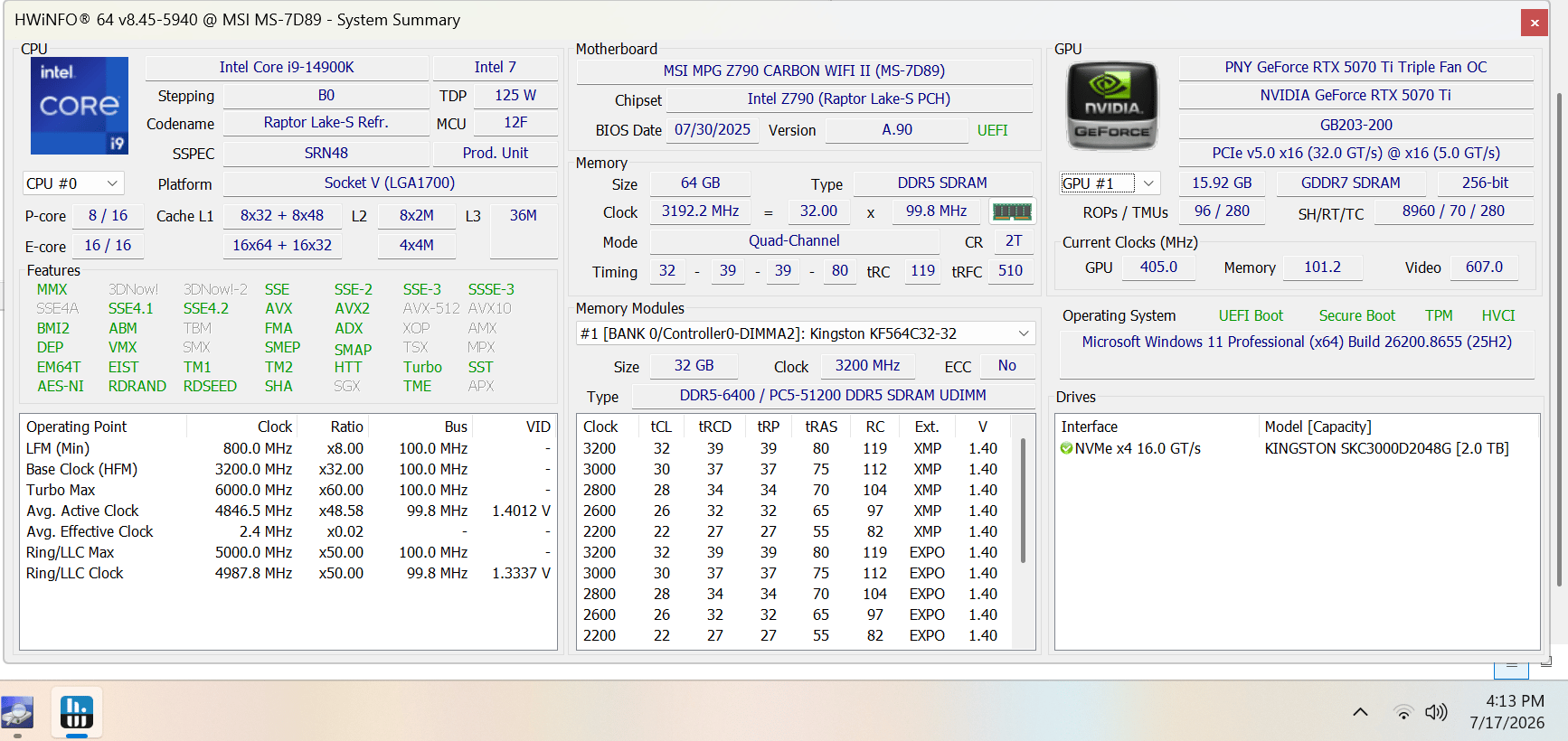The width and height of the screenshot is (1568, 741).
Task: Open the GPU #1 selector dropdown
Action: (1110, 183)
